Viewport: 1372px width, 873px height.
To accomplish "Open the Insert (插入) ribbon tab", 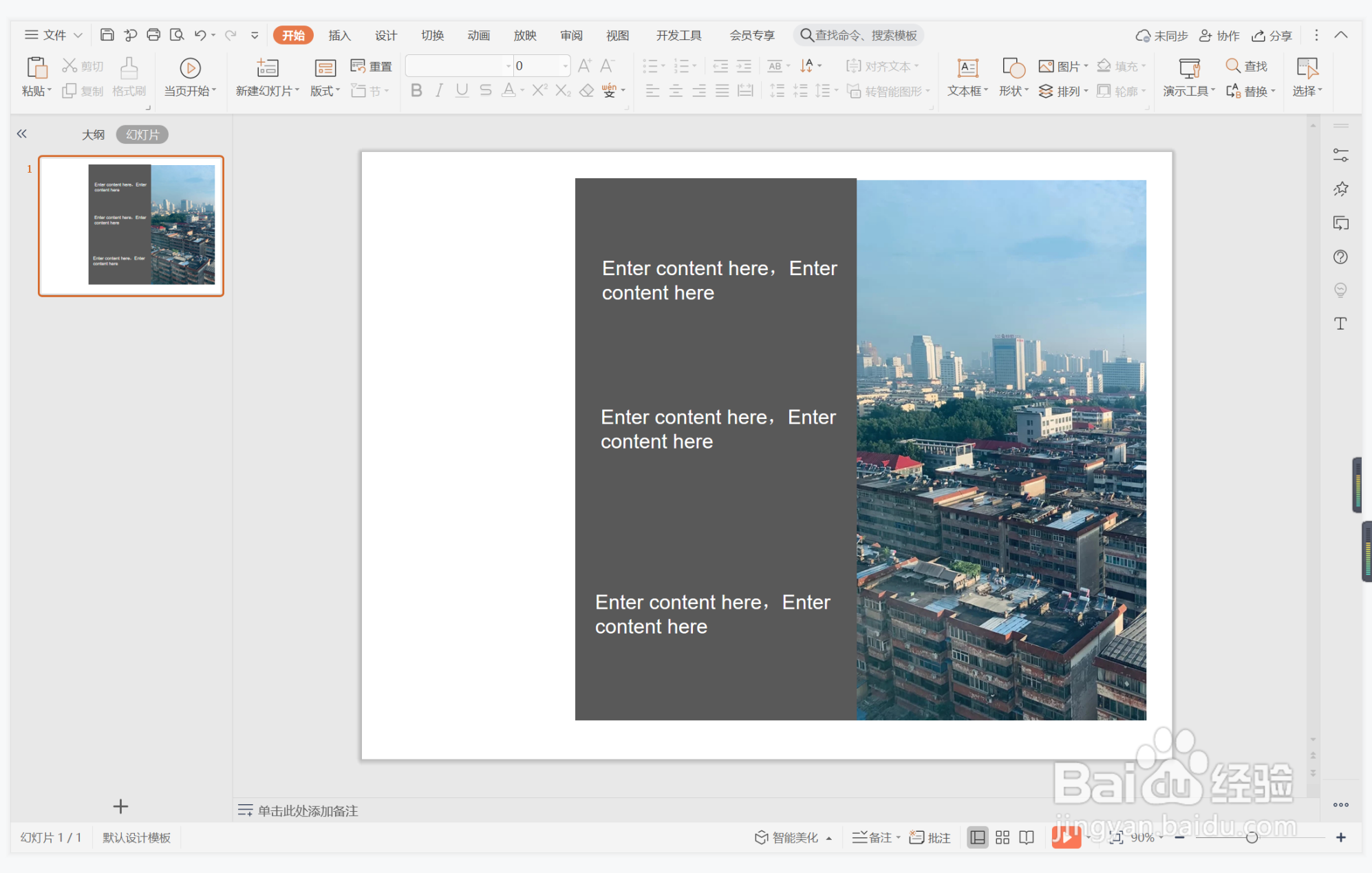I will [339, 35].
